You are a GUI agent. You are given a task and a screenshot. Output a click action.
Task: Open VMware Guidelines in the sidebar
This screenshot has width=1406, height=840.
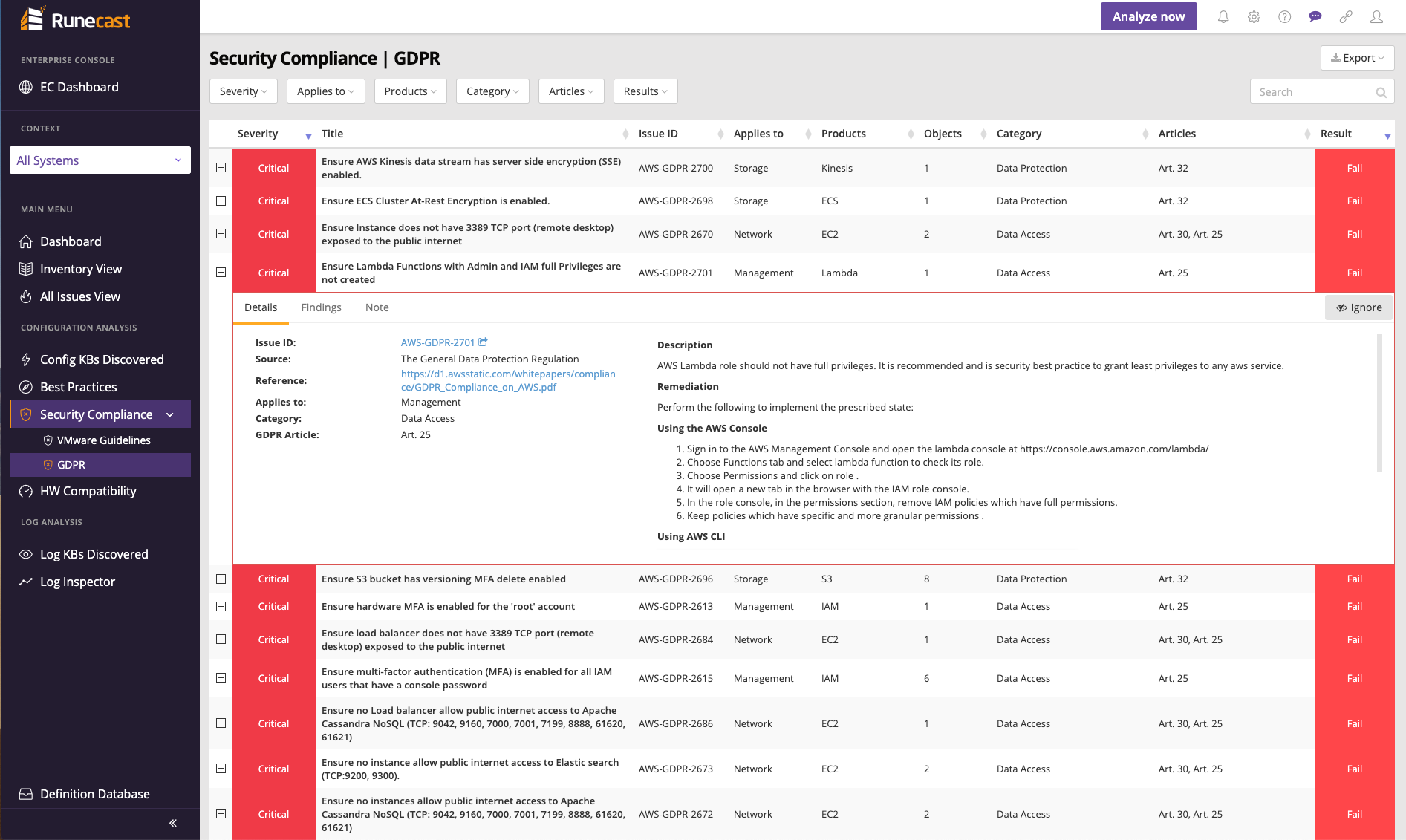click(103, 440)
